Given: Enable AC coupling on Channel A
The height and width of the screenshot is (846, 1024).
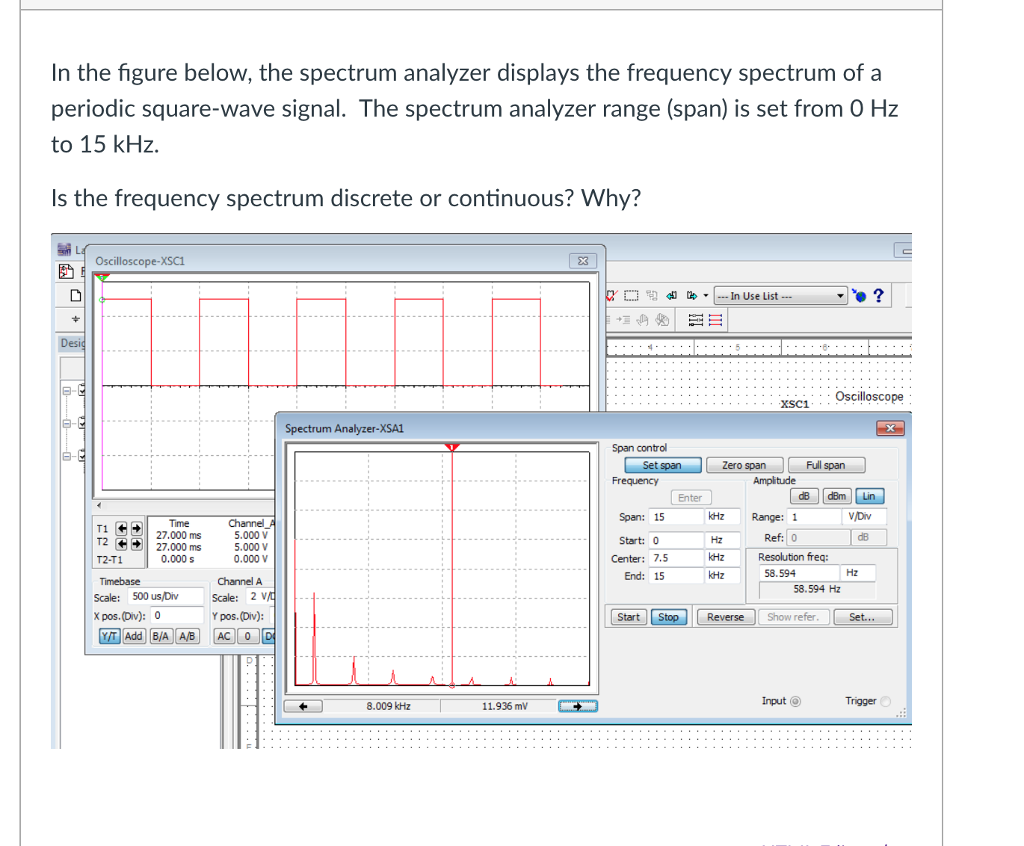Looking at the screenshot, I should (223, 636).
